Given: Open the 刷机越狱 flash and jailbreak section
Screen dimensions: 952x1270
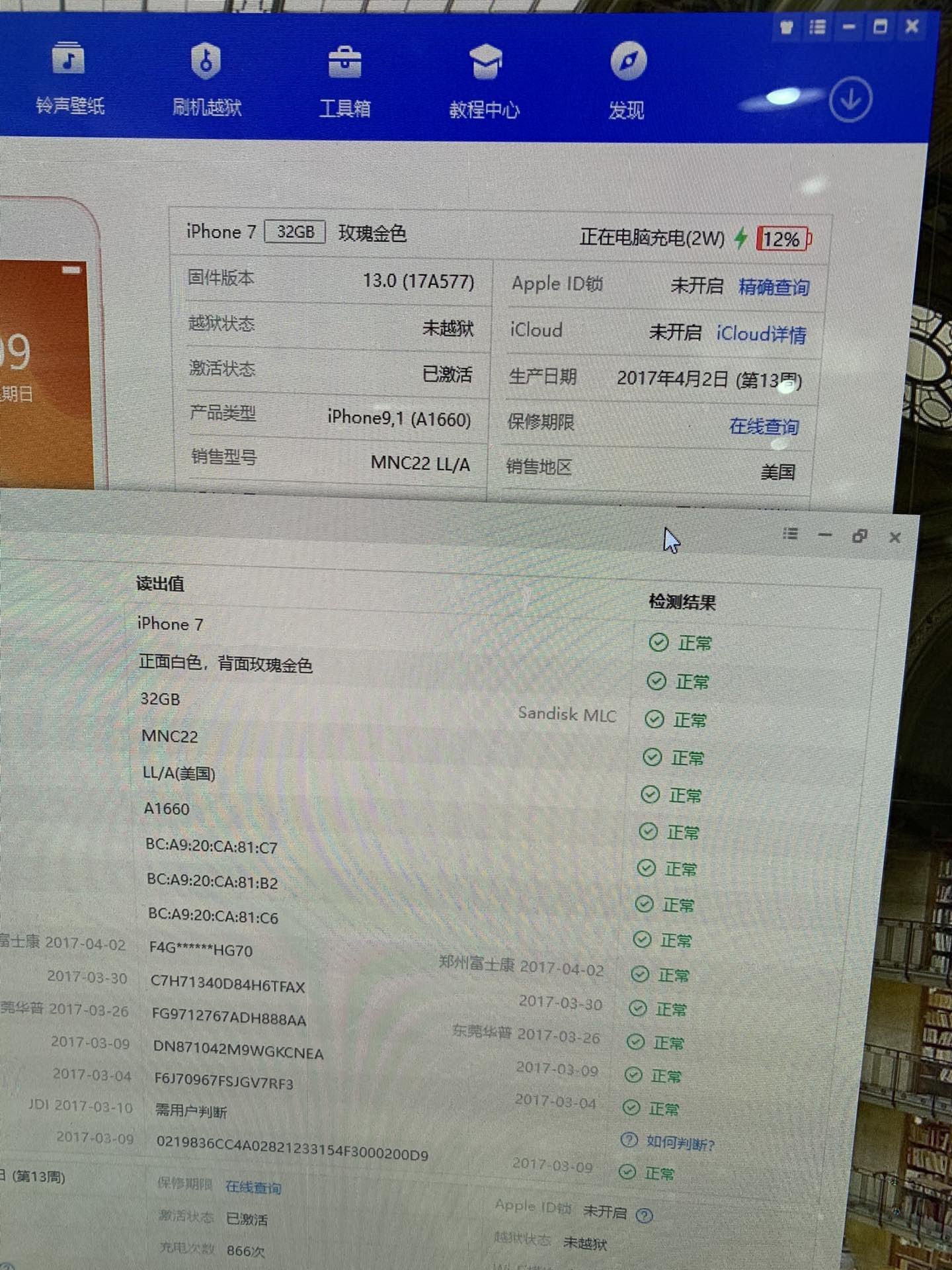Looking at the screenshot, I should click(x=206, y=79).
